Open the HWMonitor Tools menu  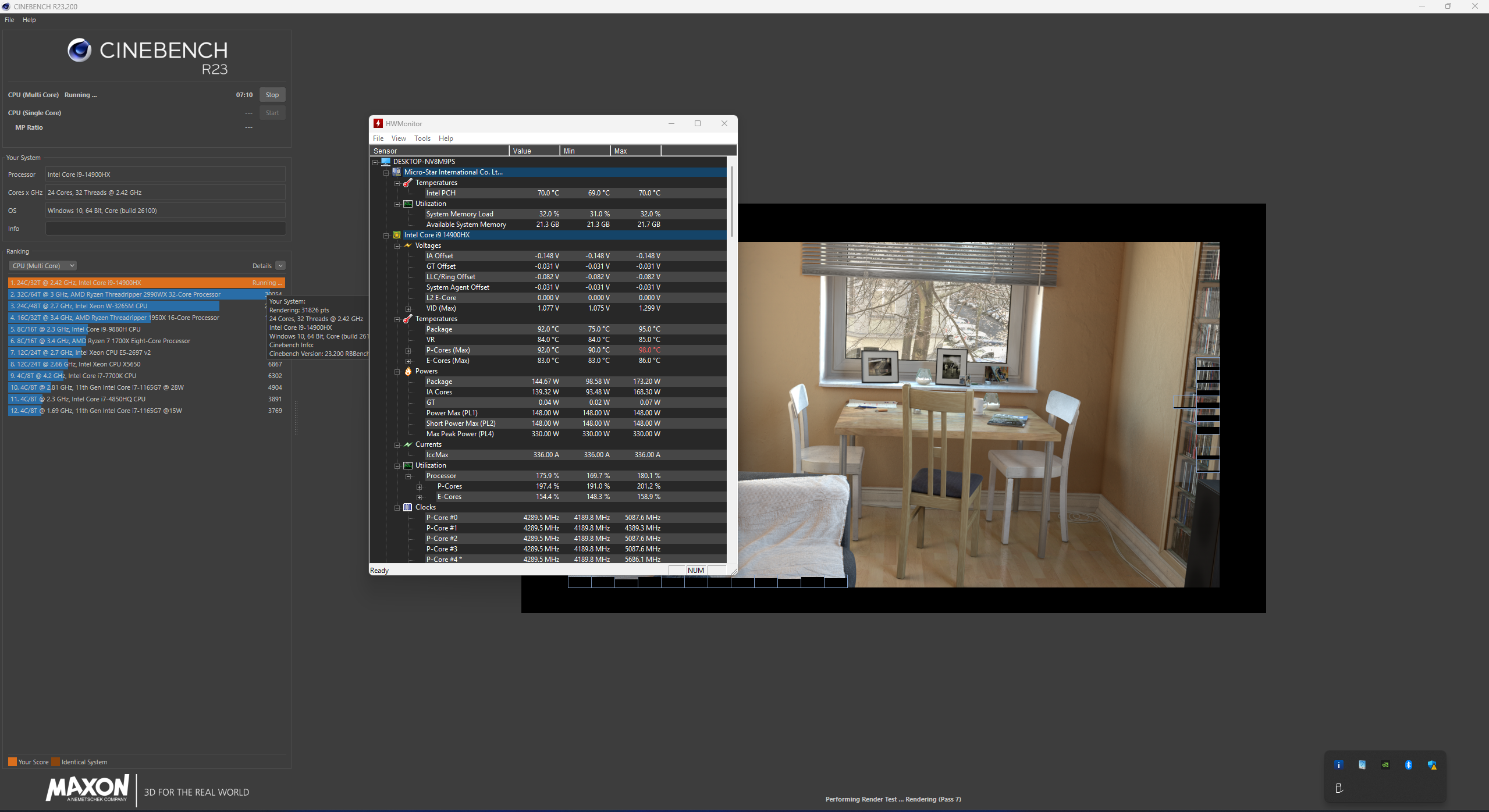pyautogui.click(x=422, y=138)
